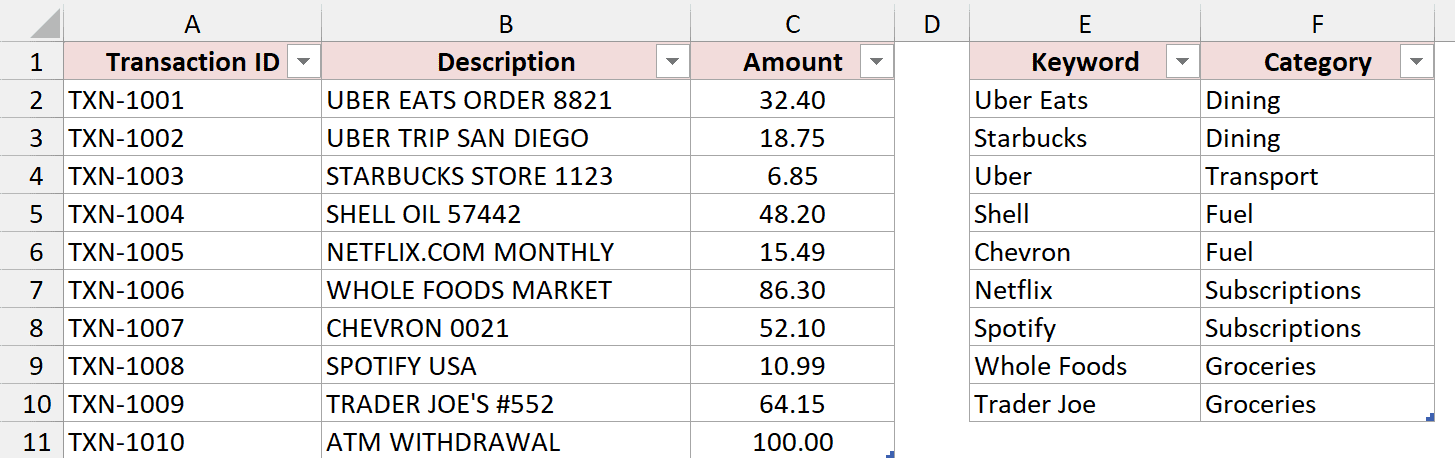This screenshot has height=458, width=1455.
Task: Open the Amount filter dropdown
Action: (x=876, y=63)
